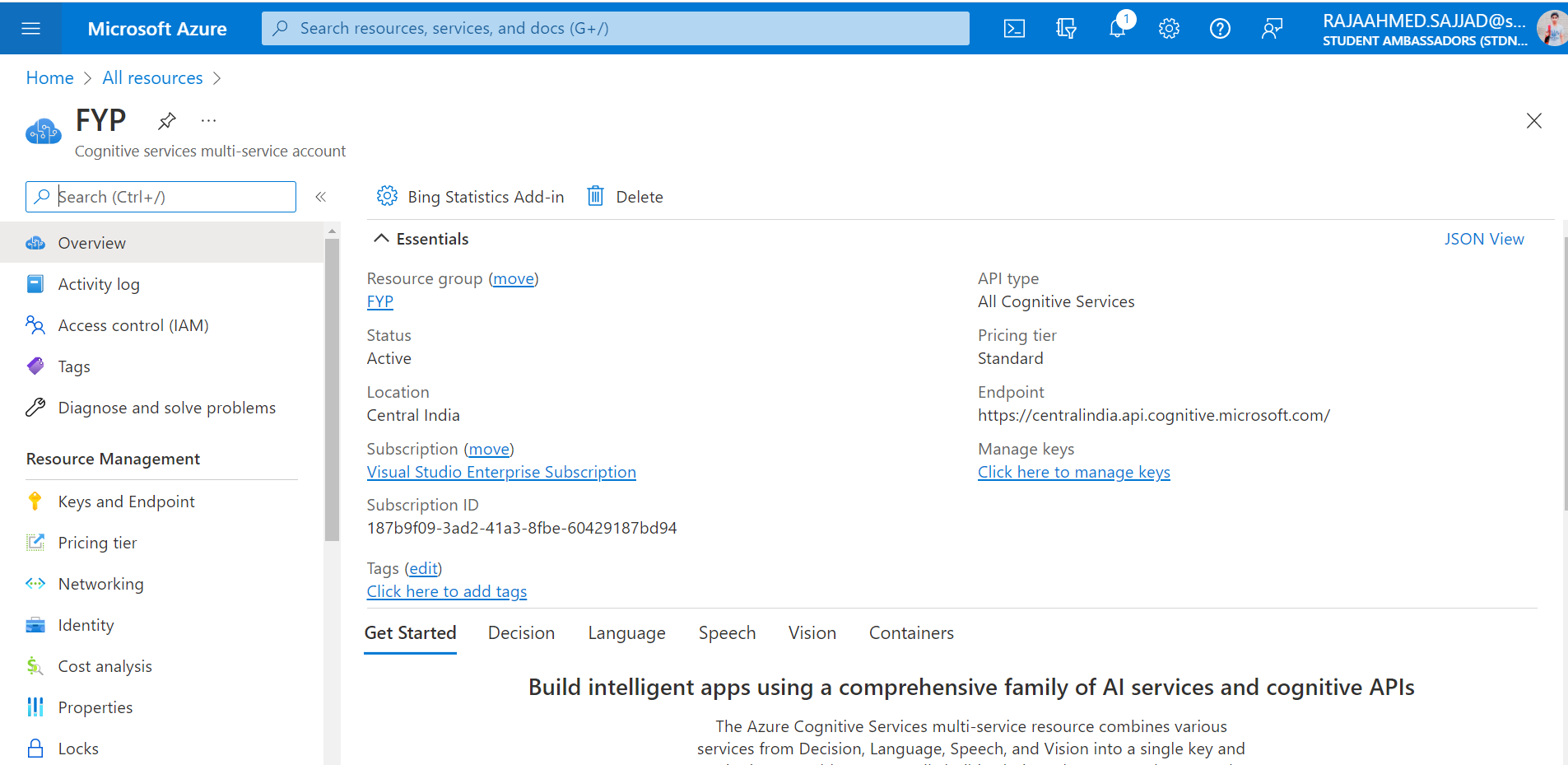Collapse the left sidebar with double chevron

[320, 197]
